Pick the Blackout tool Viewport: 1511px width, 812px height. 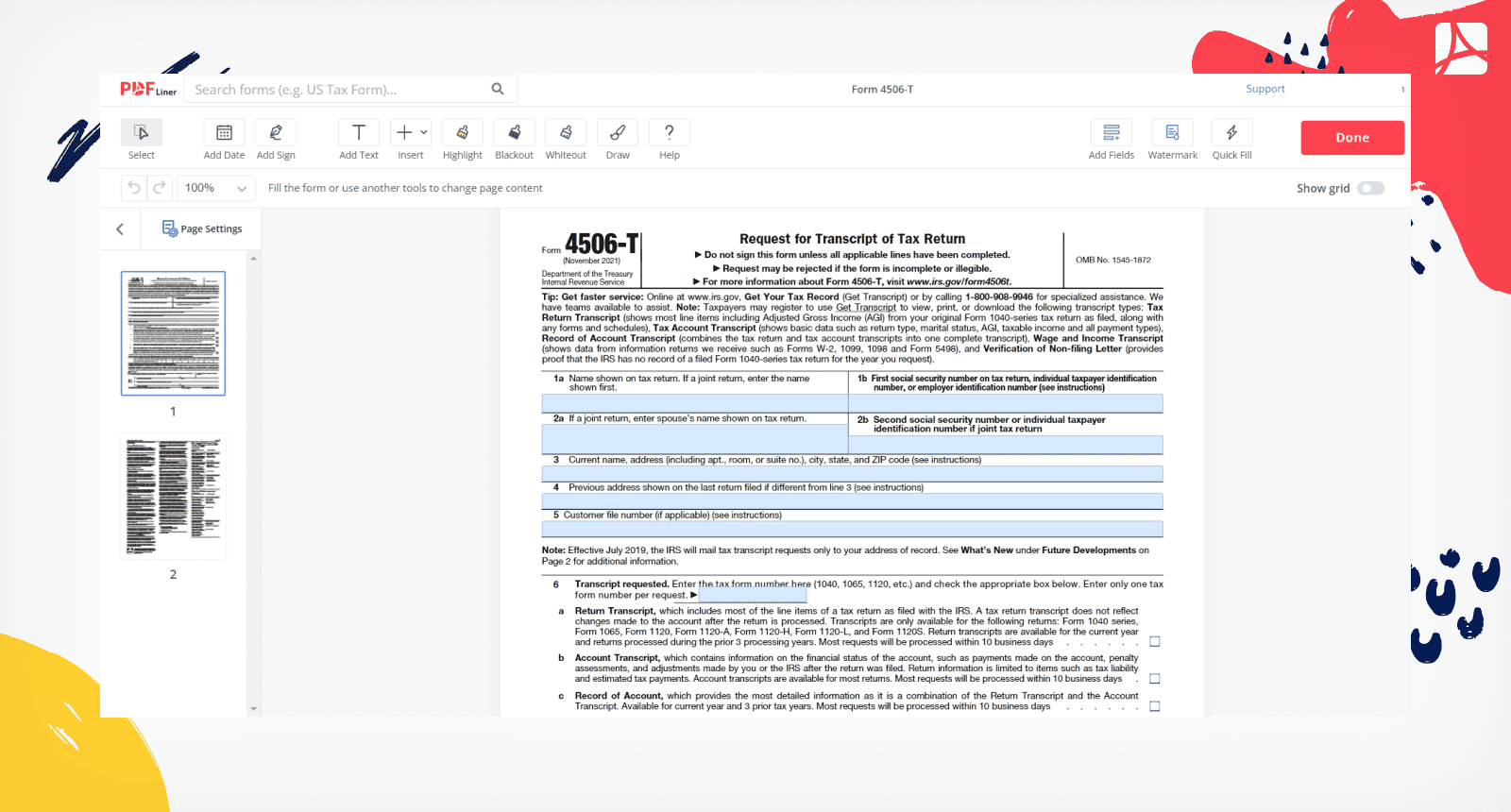tap(514, 133)
